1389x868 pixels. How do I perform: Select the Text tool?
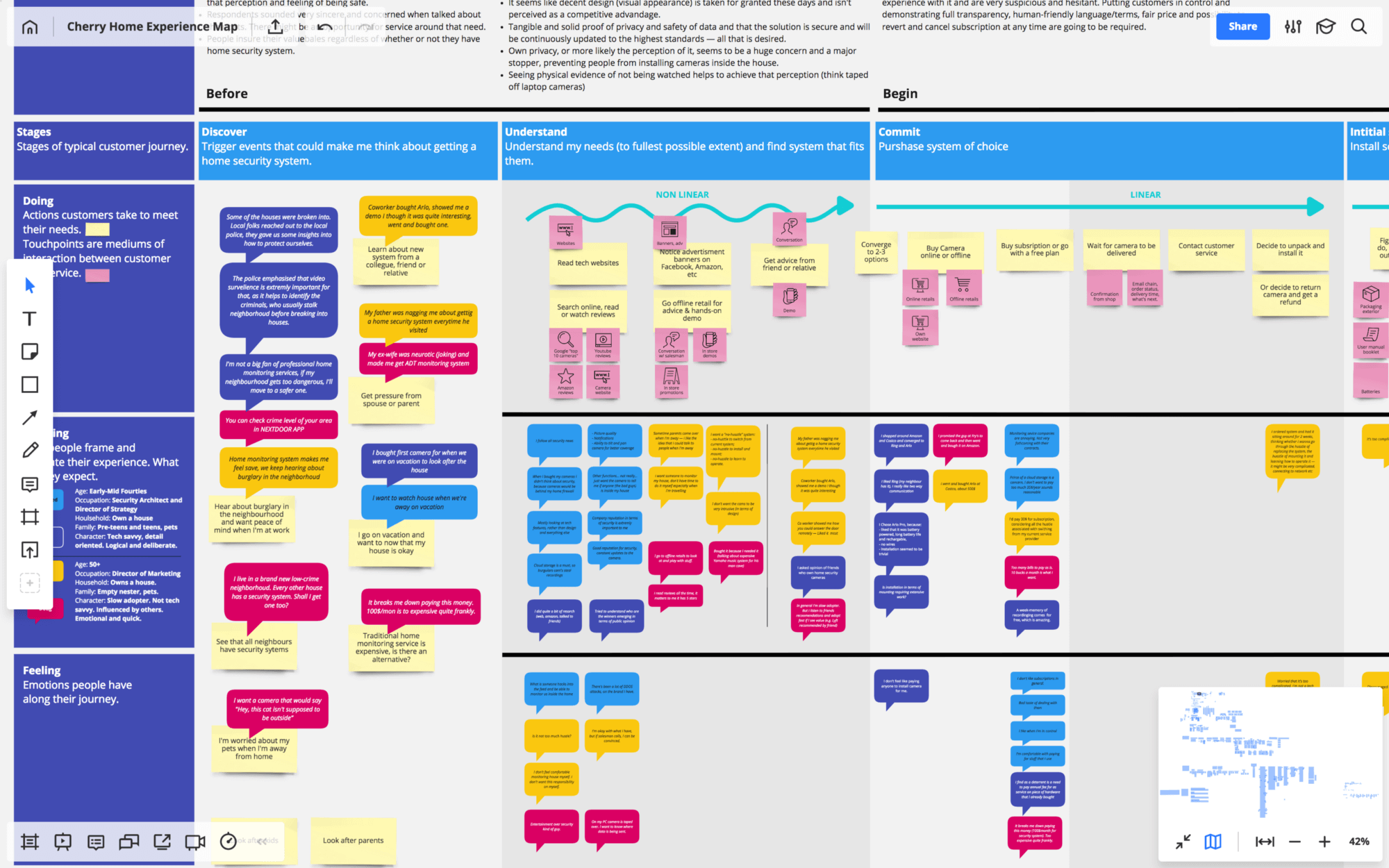click(x=30, y=319)
